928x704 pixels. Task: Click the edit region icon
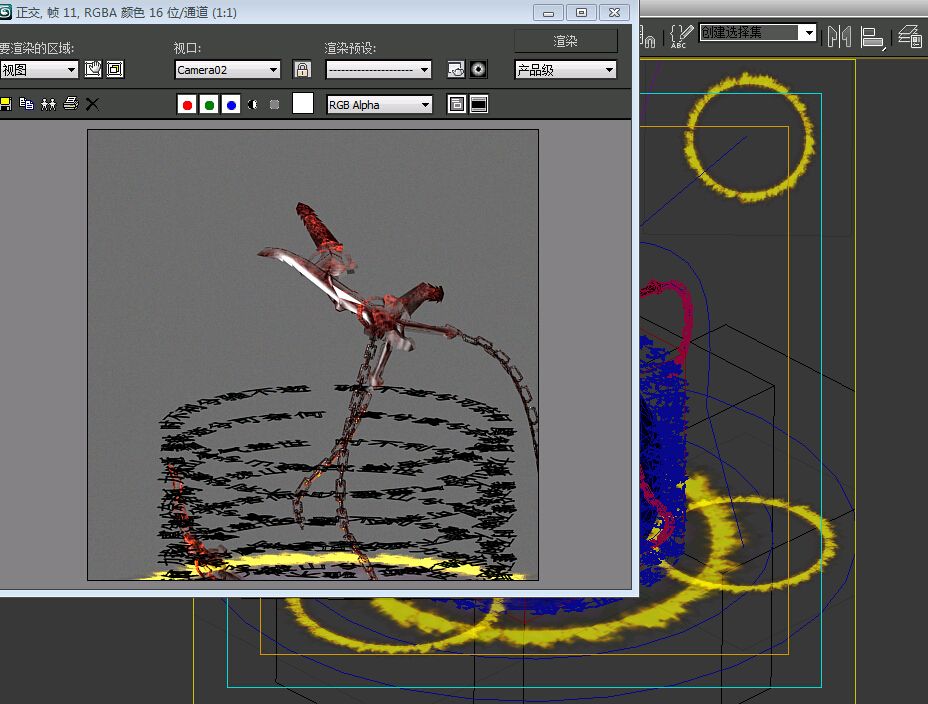93,69
